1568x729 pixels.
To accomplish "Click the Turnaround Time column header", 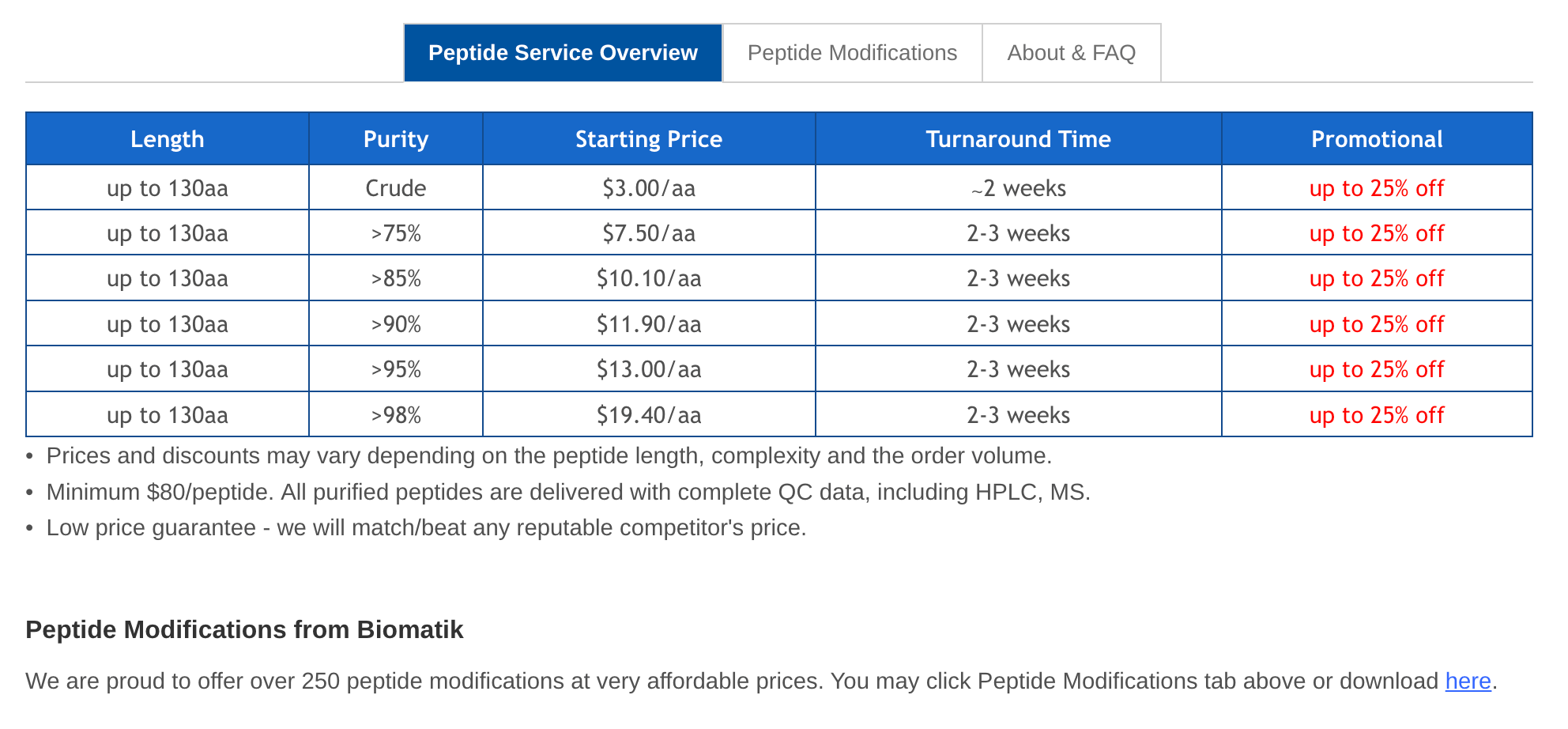I will point(1018,139).
